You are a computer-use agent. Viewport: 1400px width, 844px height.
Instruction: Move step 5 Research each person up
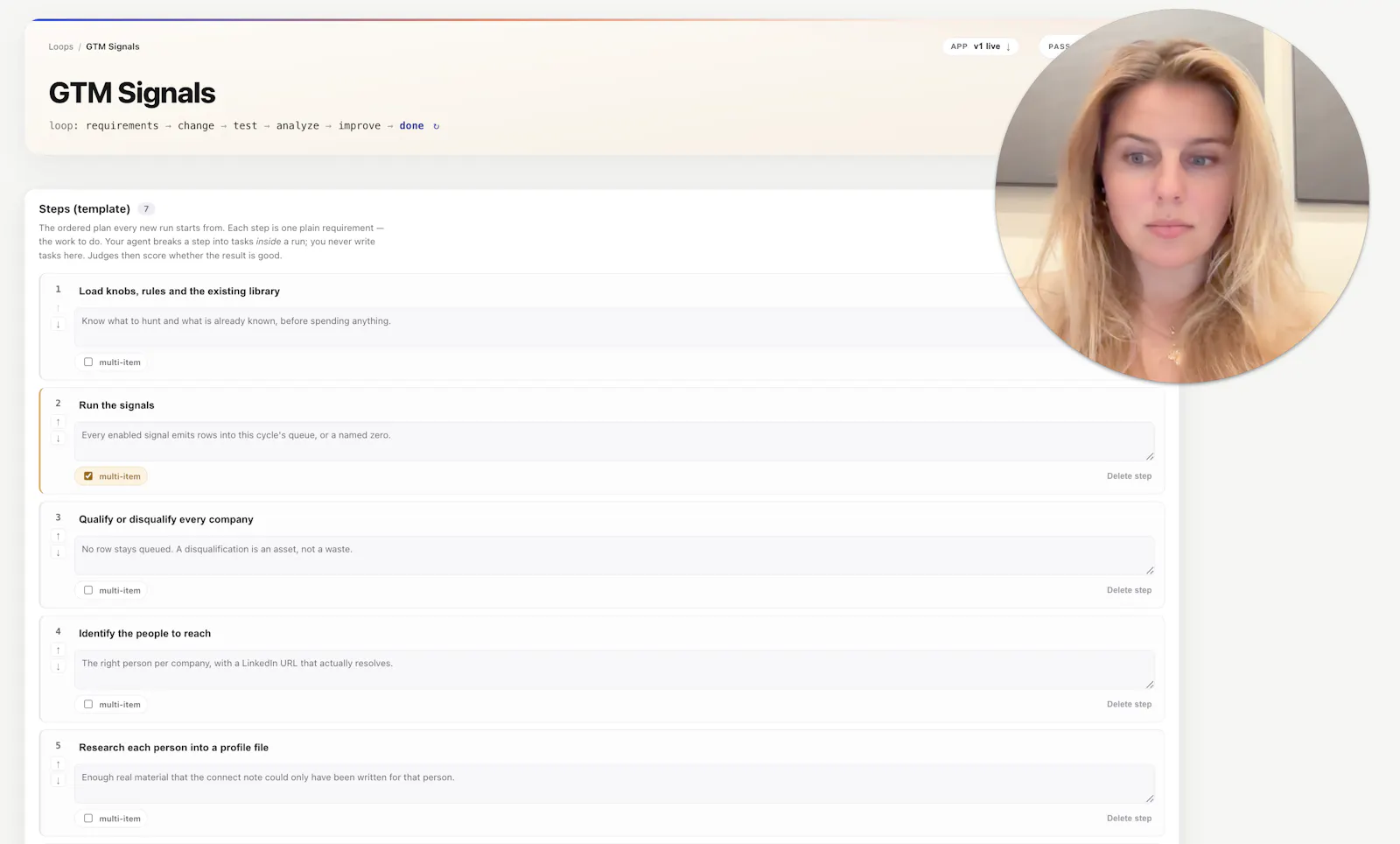point(59,764)
